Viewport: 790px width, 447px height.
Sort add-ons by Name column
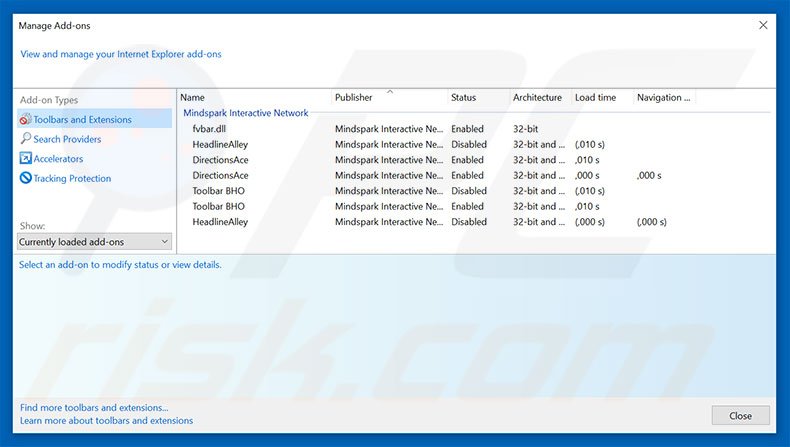click(x=193, y=98)
